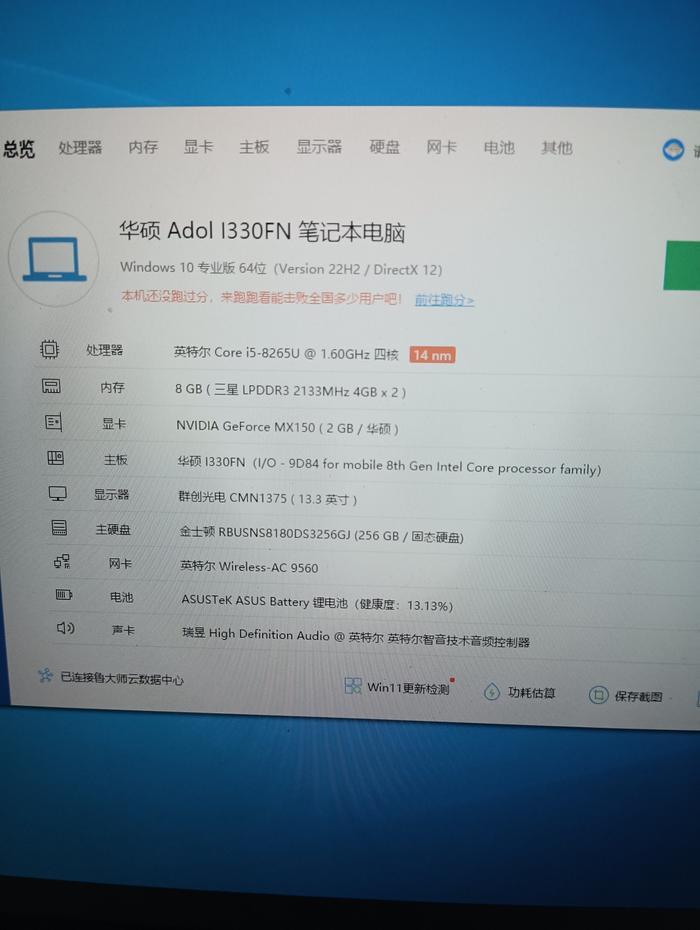Click the network card icon
The width and height of the screenshot is (700, 930).
coord(62,561)
